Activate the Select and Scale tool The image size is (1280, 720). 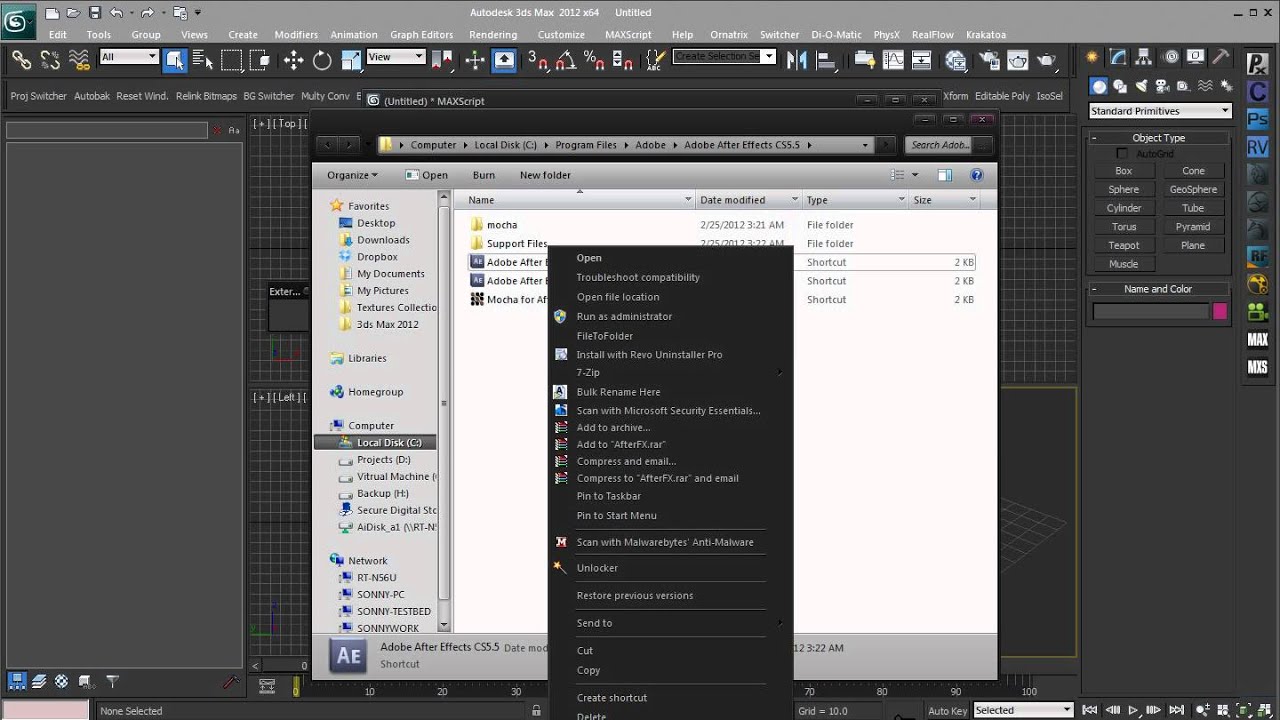pyautogui.click(x=350, y=60)
